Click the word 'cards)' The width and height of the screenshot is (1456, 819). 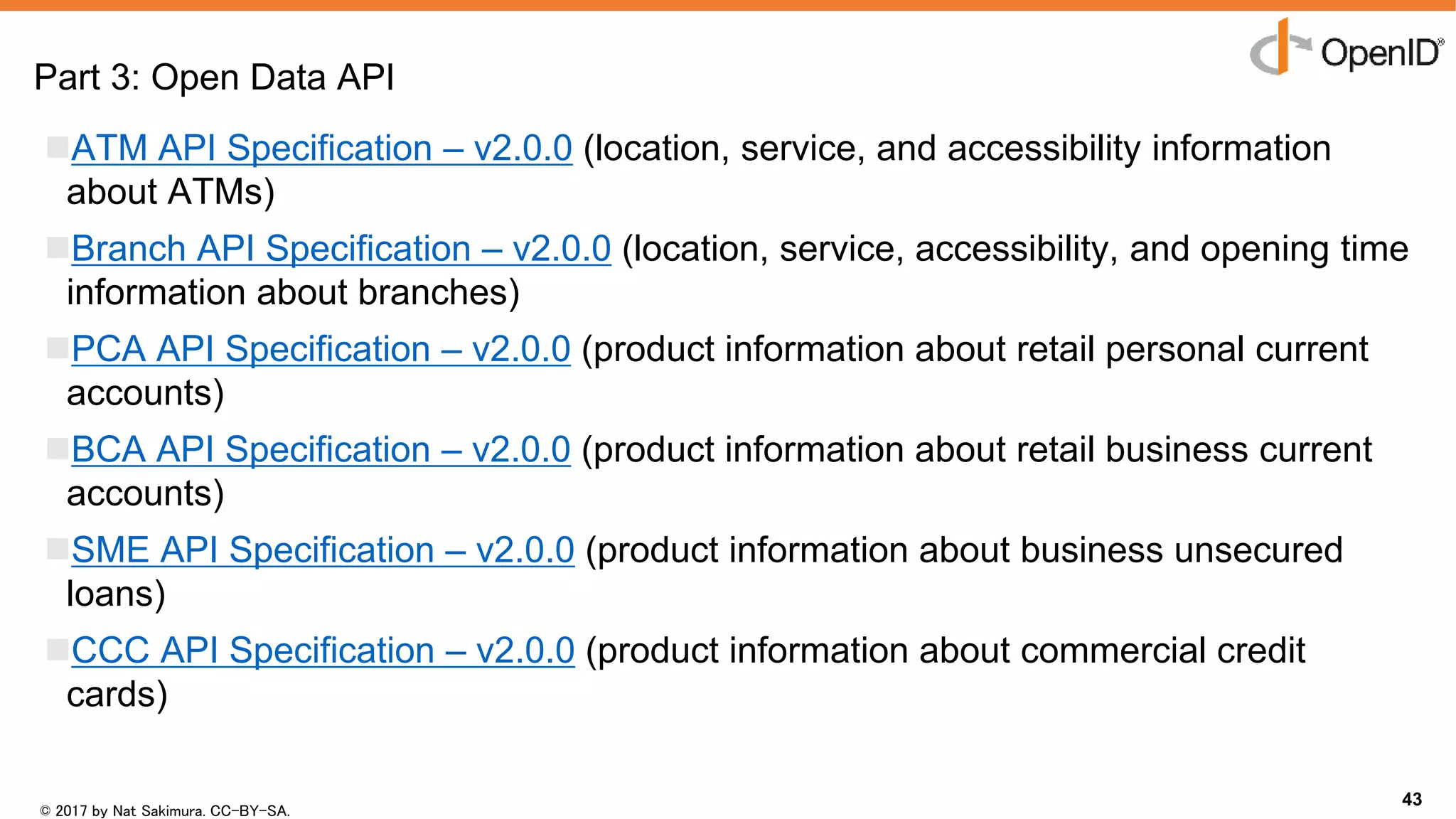pyautogui.click(x=117, y=694)
